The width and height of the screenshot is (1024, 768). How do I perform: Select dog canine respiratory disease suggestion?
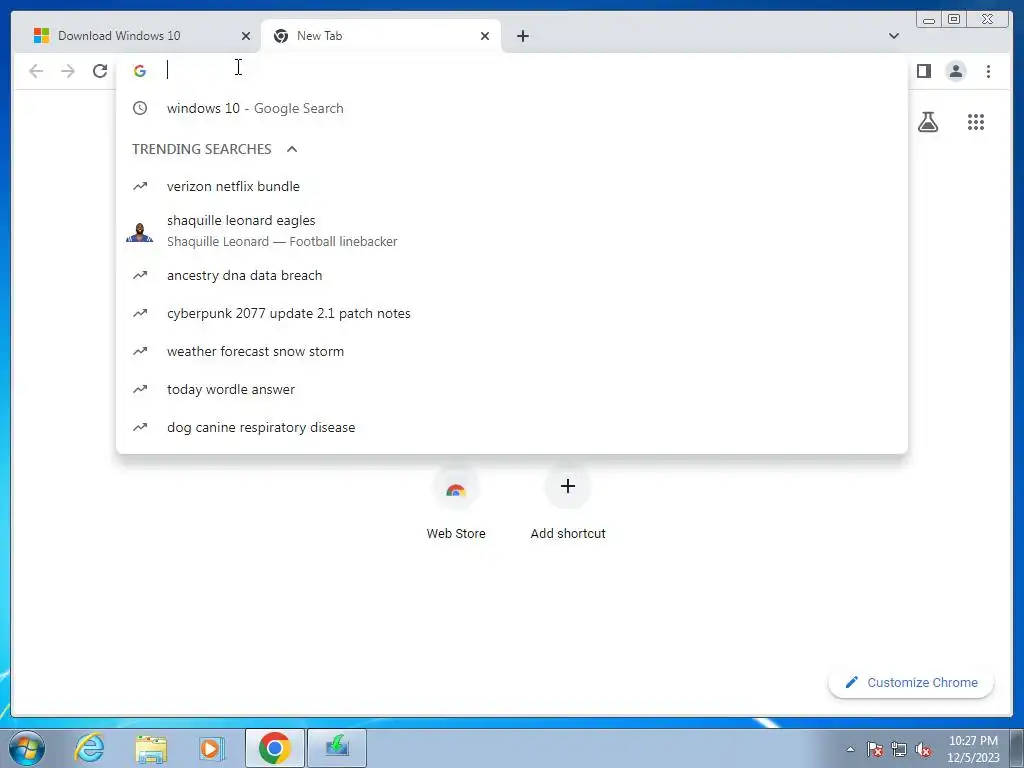[x=512, y=427]
